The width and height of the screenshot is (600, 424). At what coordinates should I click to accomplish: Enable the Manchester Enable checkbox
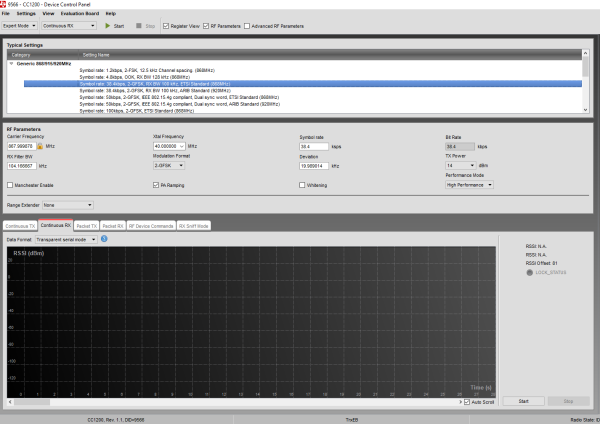pyautogui.click(x=10, y=185)
